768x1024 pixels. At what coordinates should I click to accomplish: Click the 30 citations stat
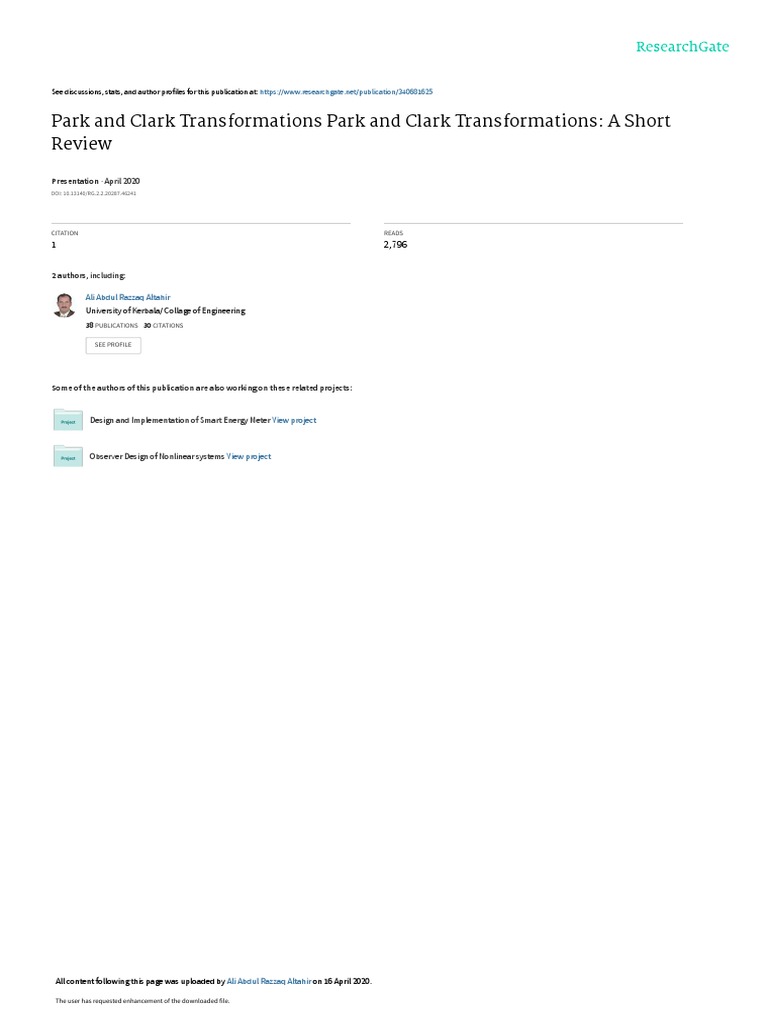pos(163,325)
